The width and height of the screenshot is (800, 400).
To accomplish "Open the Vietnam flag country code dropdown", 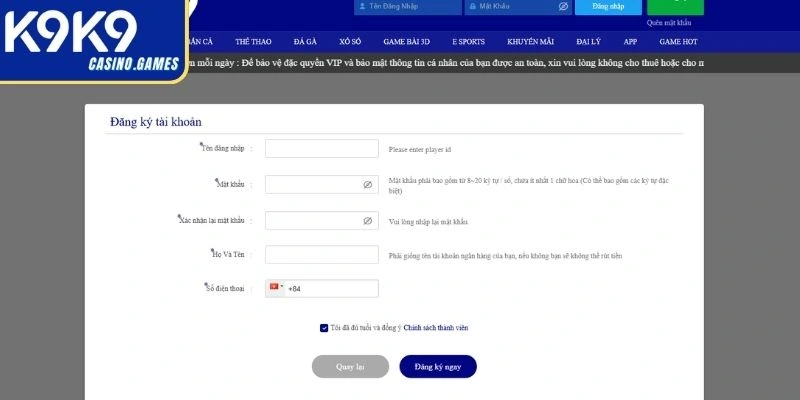I will click(x=276, y=288).
